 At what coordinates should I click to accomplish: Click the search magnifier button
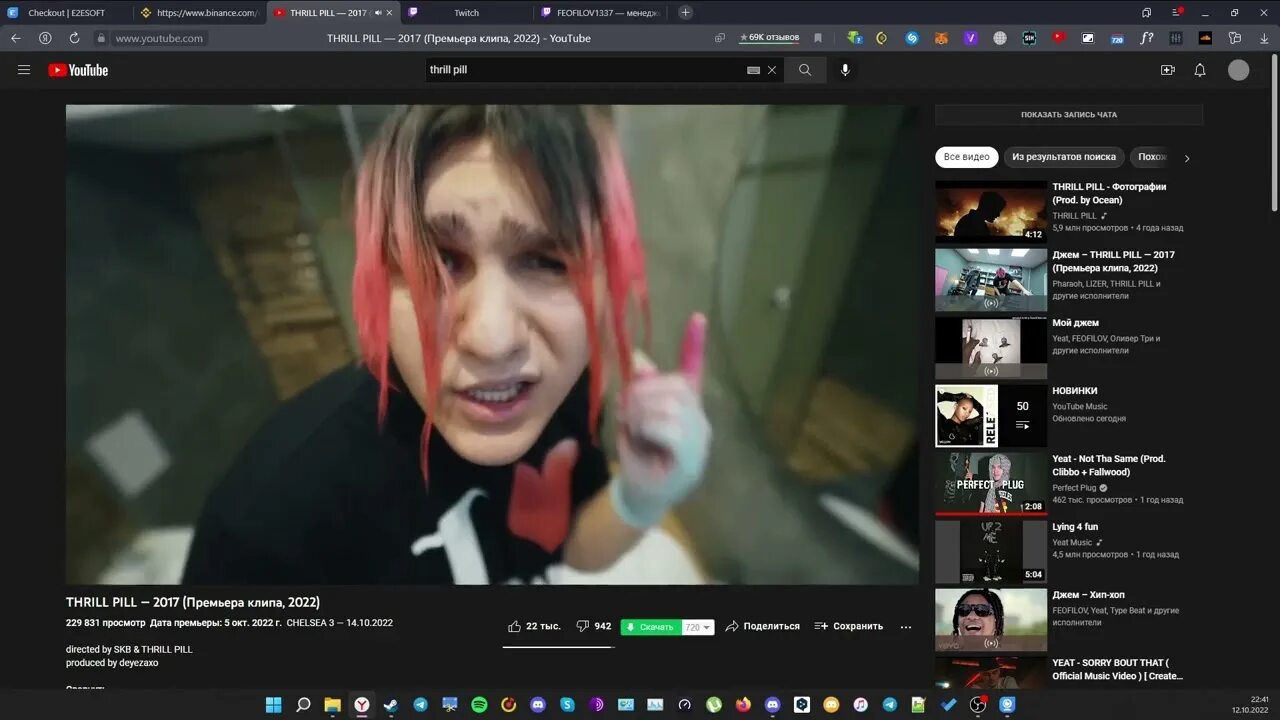[x=805, y=70]
